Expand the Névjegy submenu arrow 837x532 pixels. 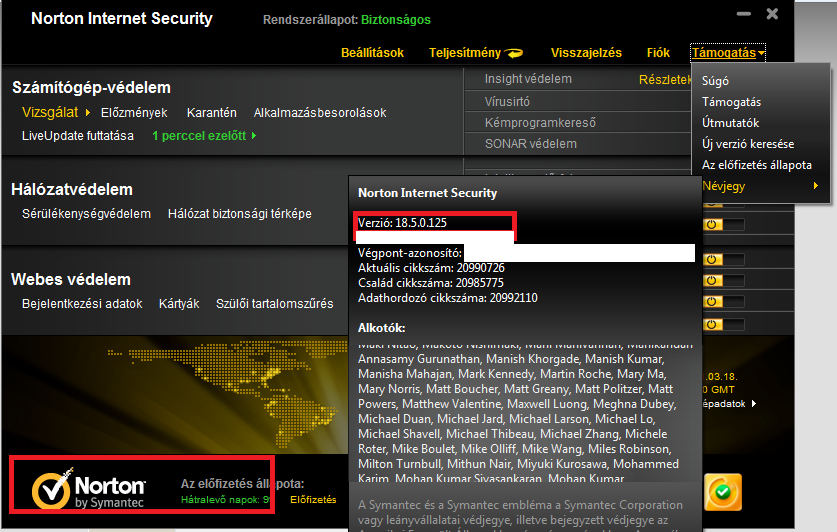point(815,186)
